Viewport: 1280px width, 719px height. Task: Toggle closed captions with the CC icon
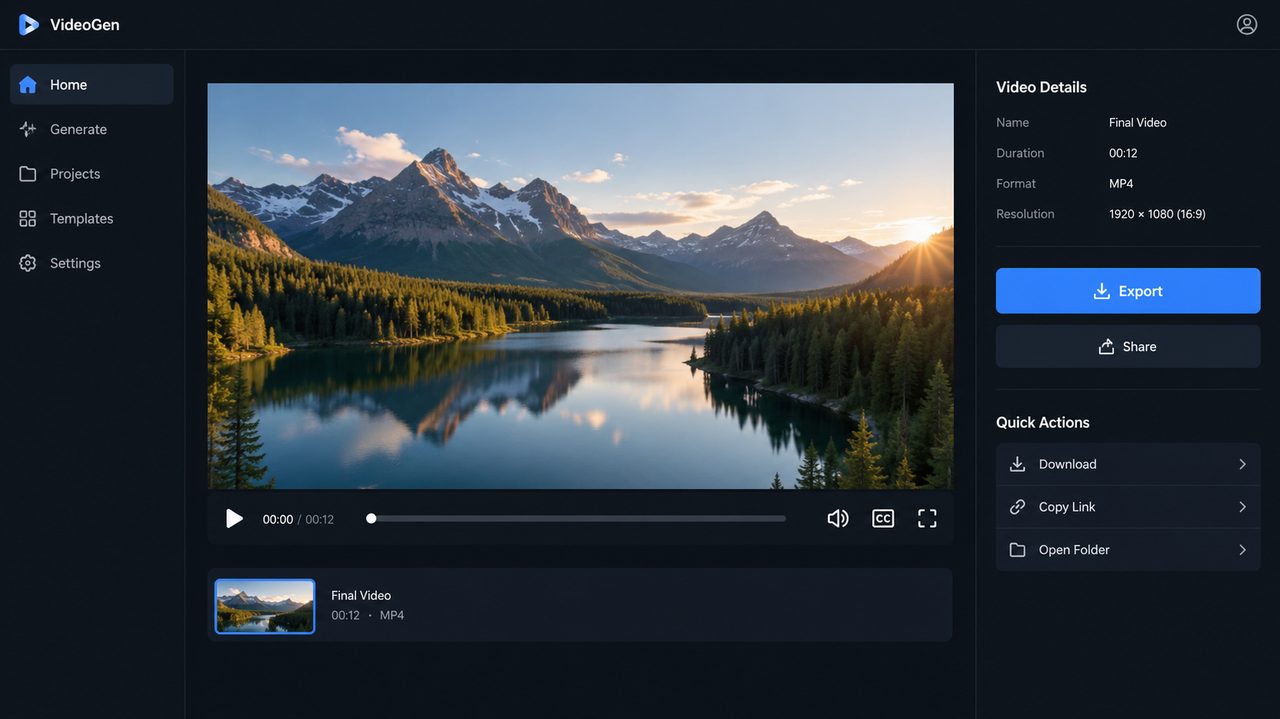click(x=883, y=518)
